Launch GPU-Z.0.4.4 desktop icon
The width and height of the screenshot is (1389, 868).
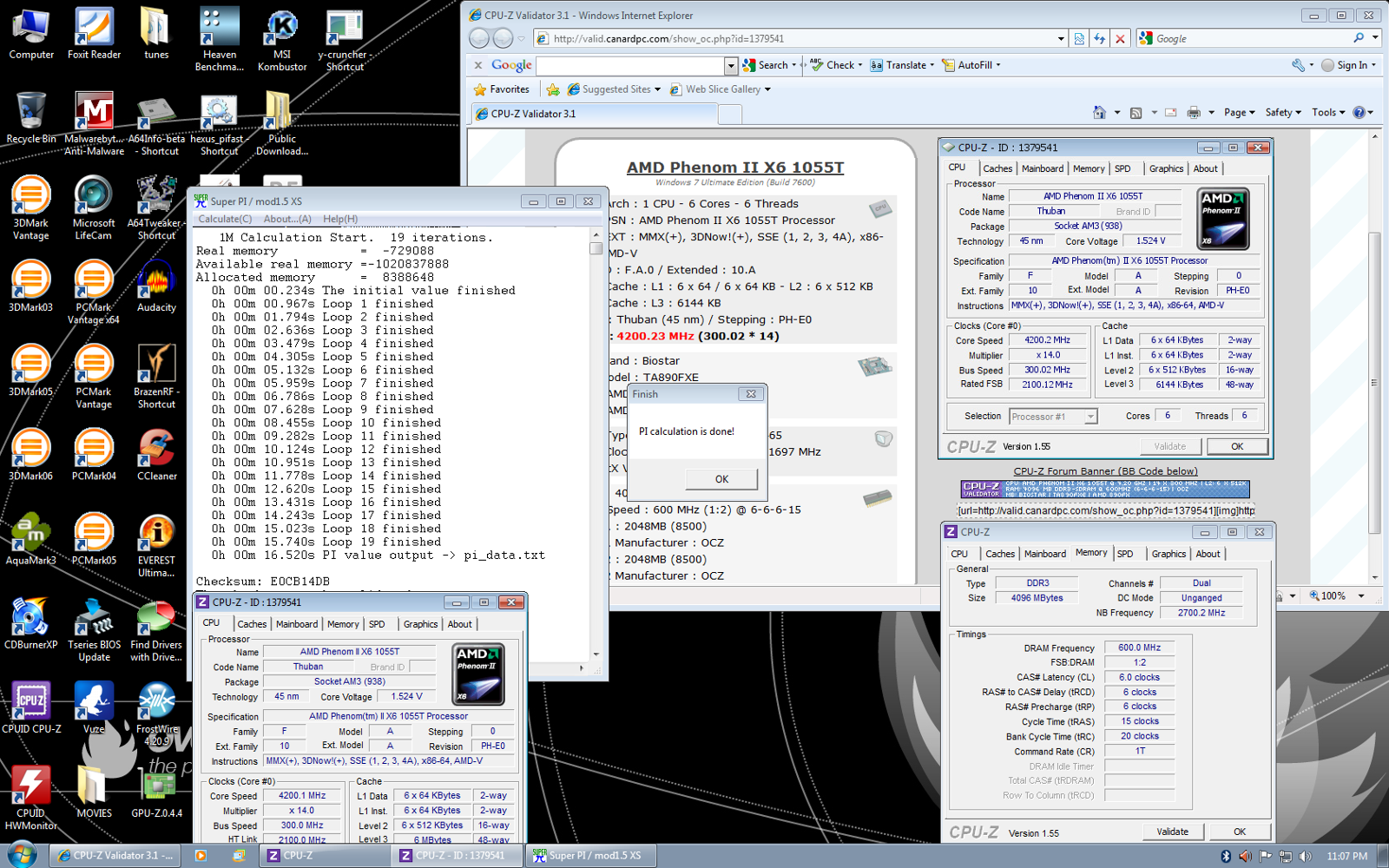(156, 792)
